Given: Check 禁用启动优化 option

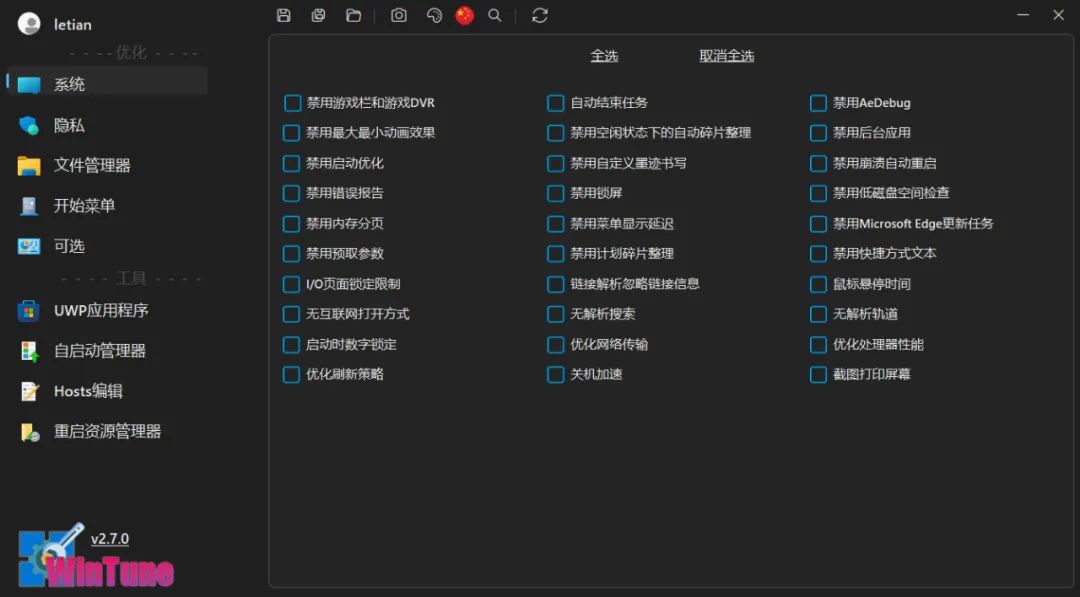Looking at the screenshot, I should click(x=292, y=163).
